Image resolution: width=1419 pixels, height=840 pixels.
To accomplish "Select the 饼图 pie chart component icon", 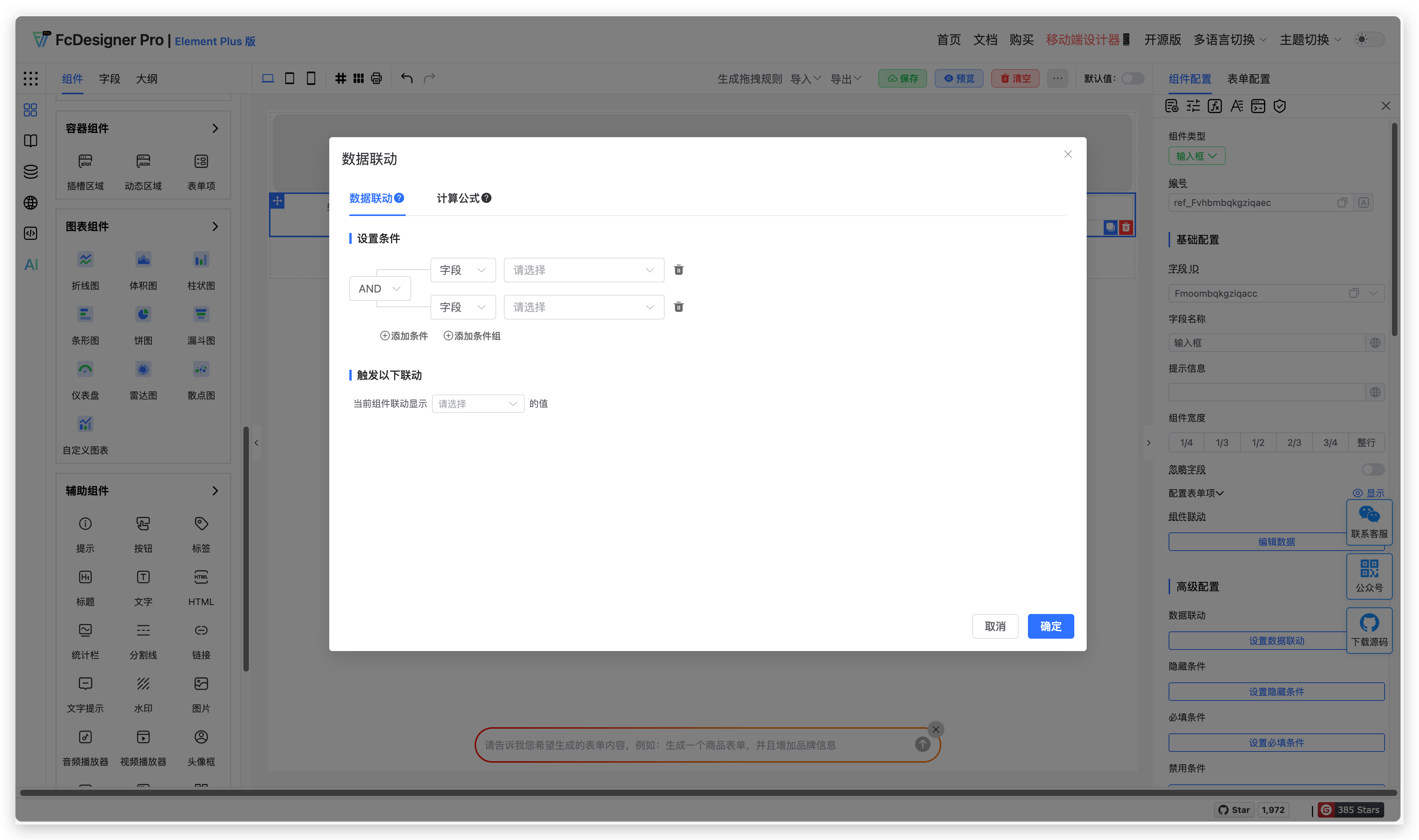I will (x=143, y=314).
